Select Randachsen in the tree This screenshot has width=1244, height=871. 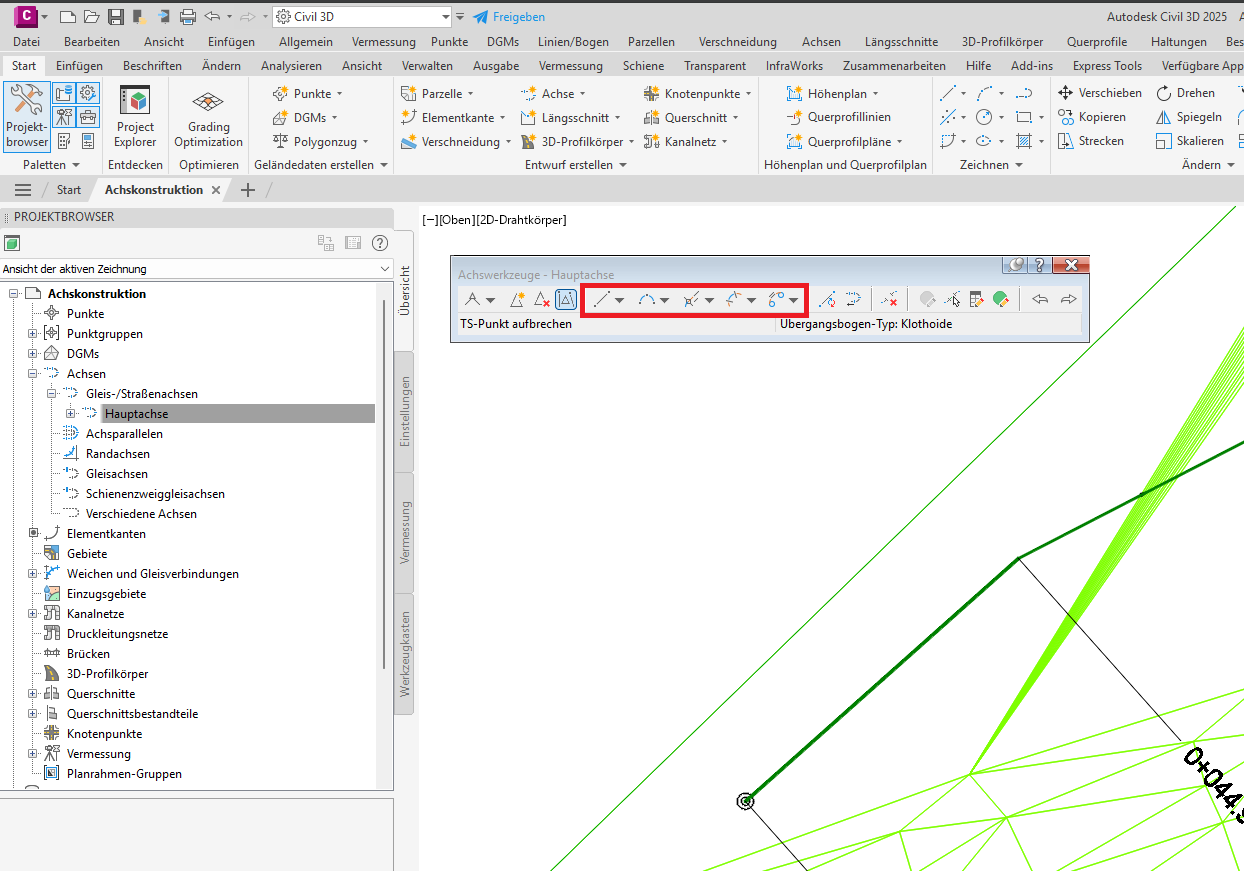coord(118,453)
